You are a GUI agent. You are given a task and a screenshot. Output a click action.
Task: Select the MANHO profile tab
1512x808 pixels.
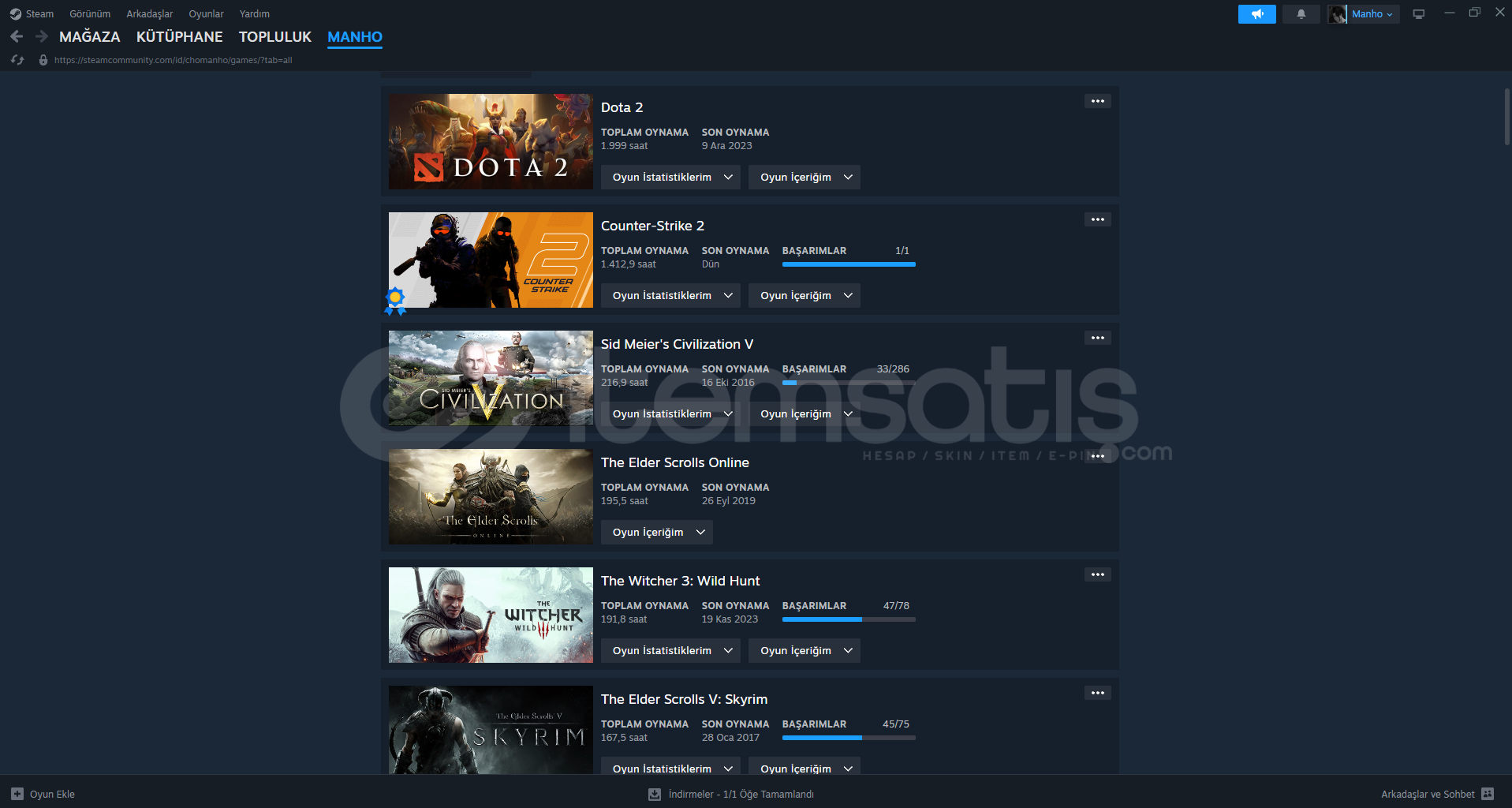[355, 37]
